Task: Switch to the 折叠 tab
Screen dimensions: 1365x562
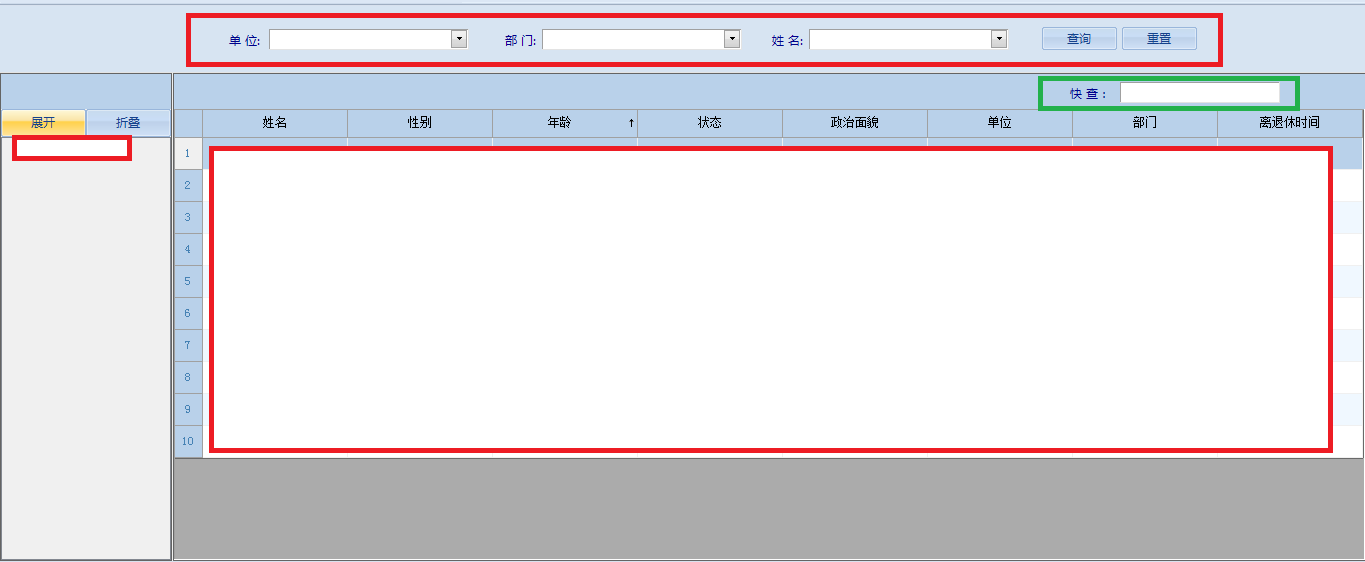Action: tap(128, 123)
